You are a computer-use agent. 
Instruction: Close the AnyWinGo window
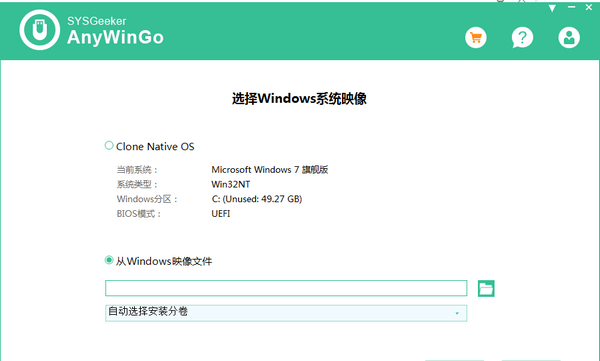pos(589,7)
